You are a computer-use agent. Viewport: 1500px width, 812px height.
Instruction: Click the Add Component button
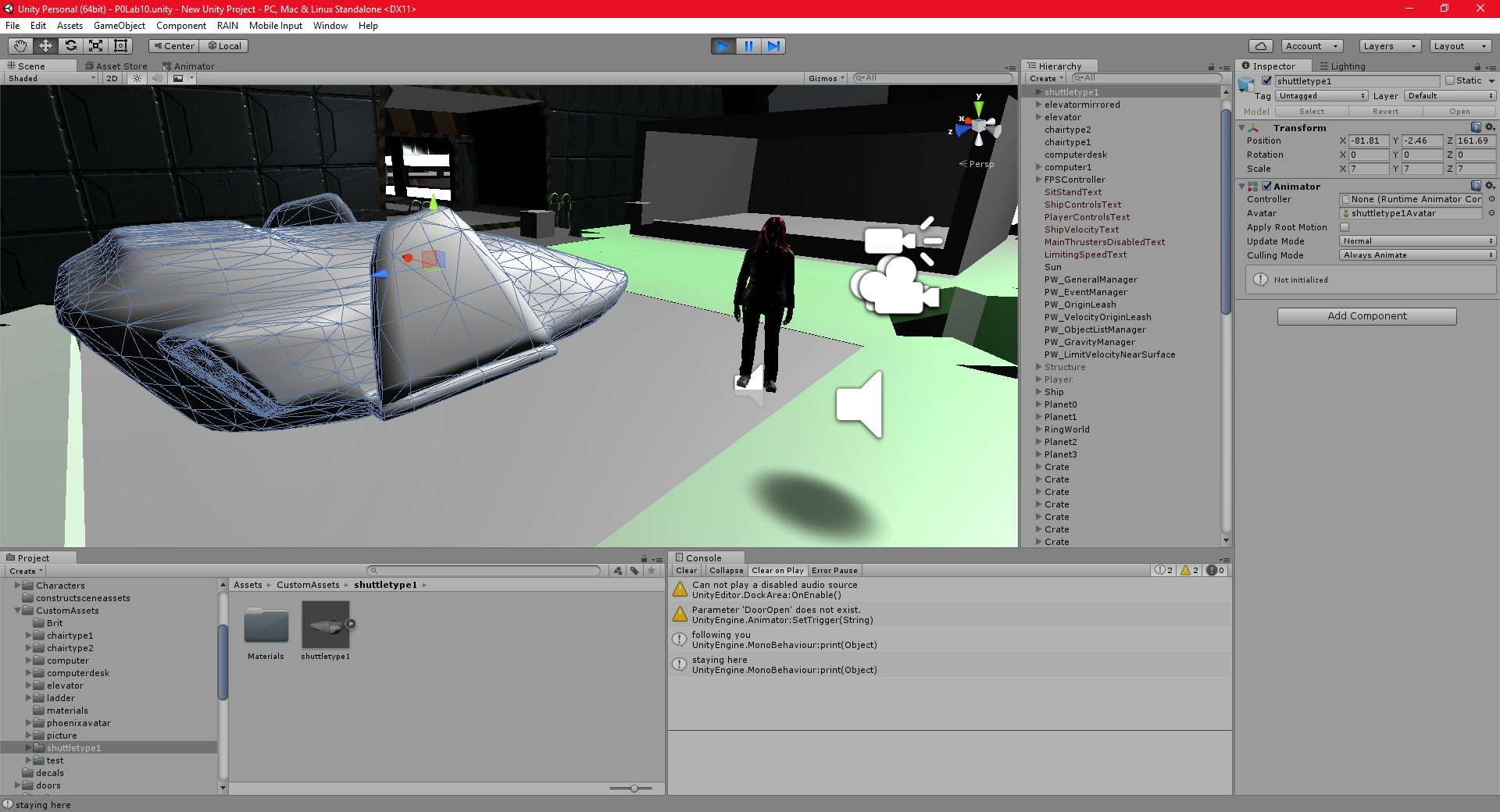(x=1366, y=316)
